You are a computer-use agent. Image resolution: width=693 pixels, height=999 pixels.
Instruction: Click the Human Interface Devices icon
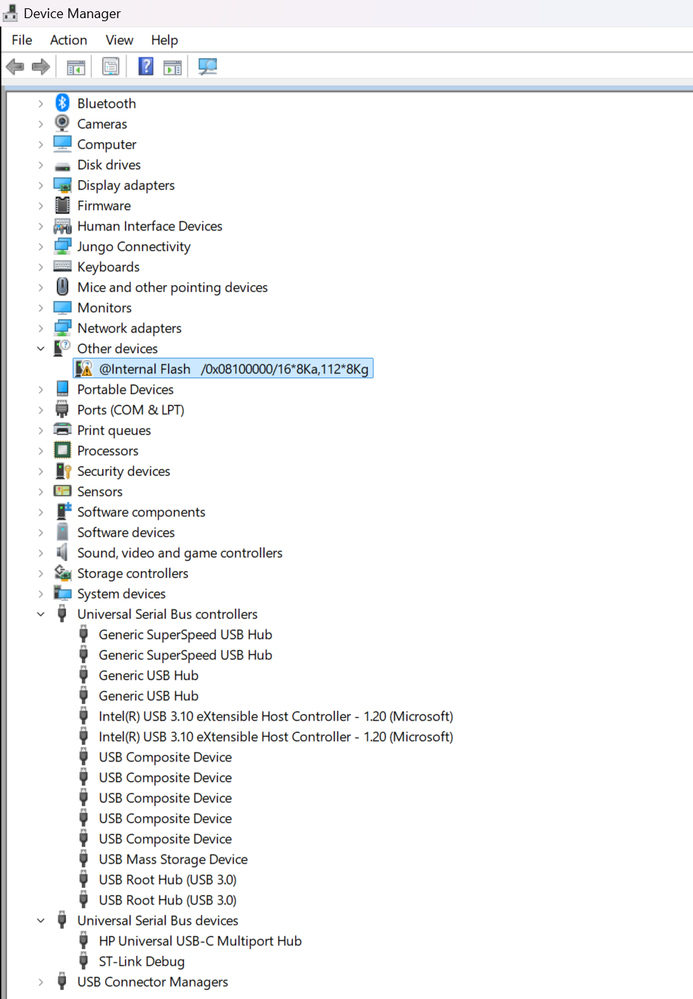(x=62, y=226)
